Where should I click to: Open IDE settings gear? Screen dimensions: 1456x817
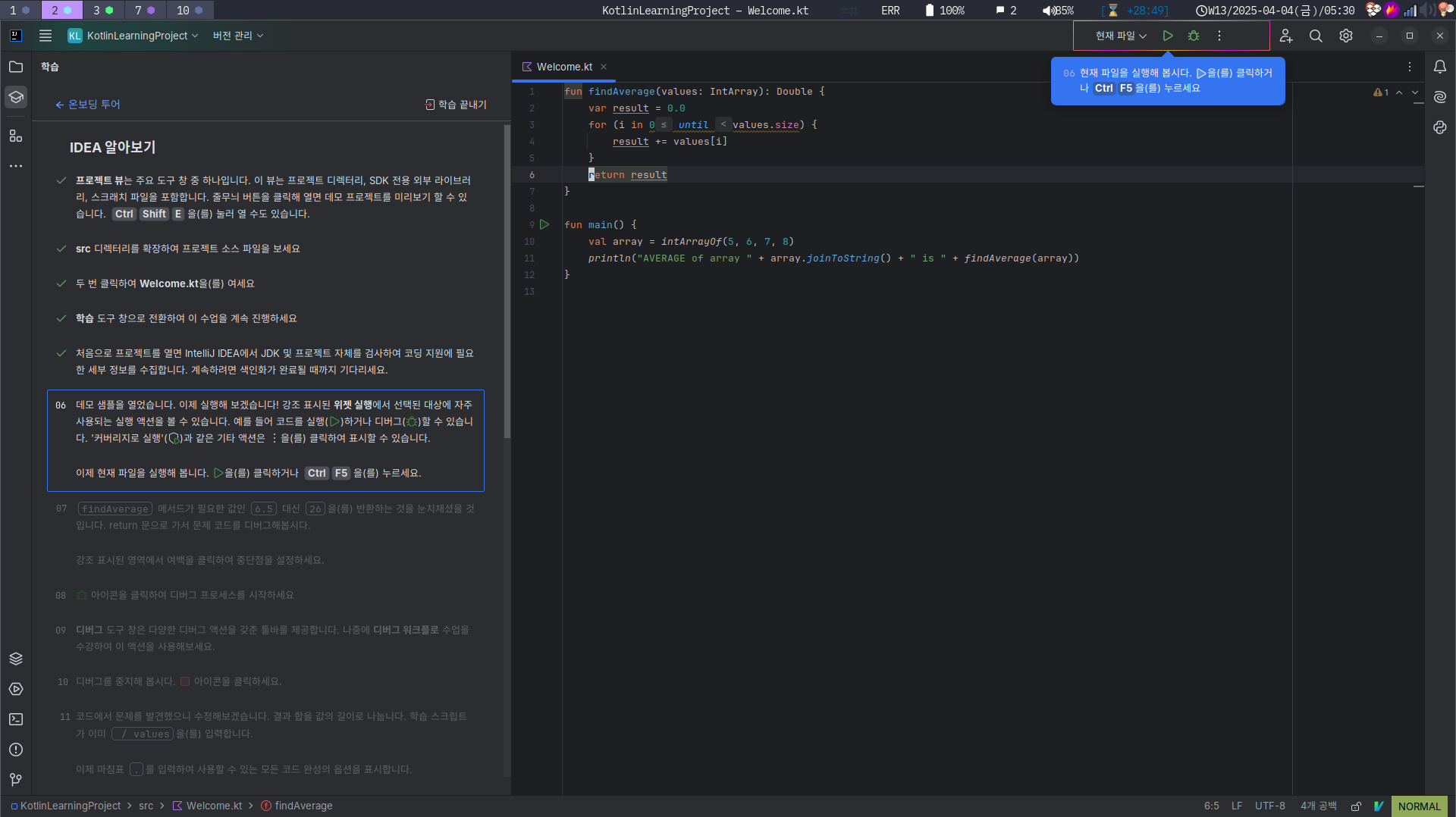[1346, 36]
